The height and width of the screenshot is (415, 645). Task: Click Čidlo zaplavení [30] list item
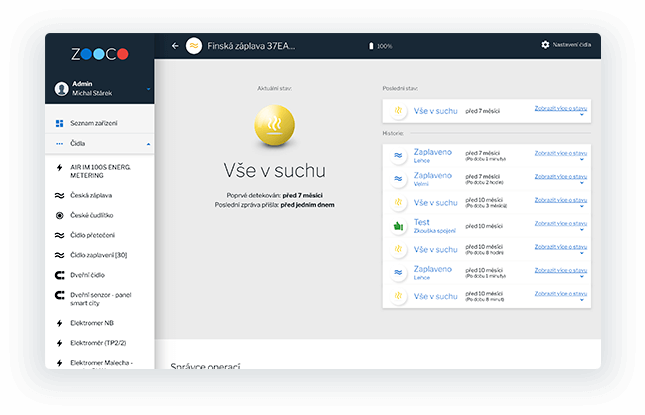tap(100, 255)
